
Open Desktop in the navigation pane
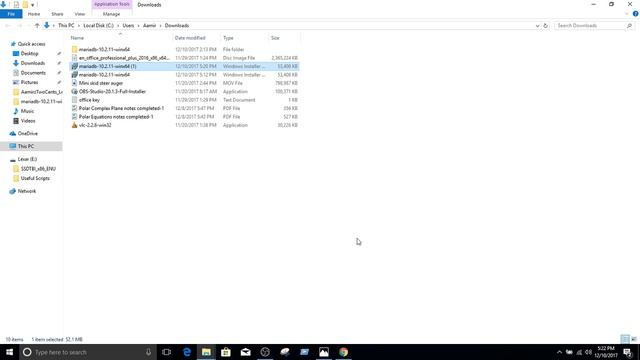click(29, 53)
